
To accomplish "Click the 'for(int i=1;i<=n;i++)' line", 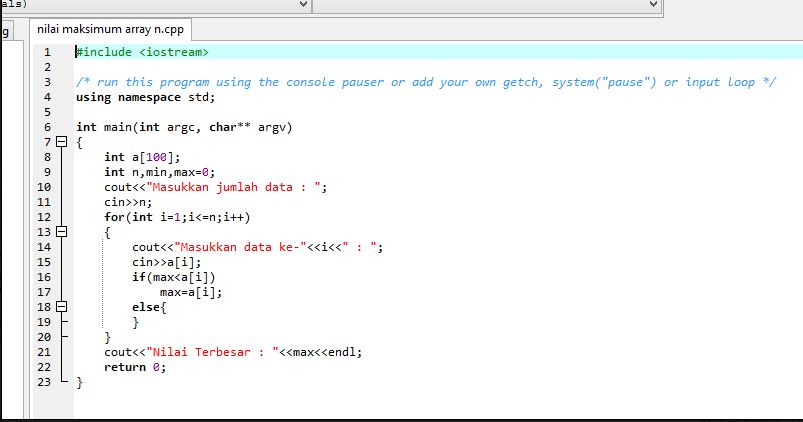I will pyautogui.click(x=177, y=217).
